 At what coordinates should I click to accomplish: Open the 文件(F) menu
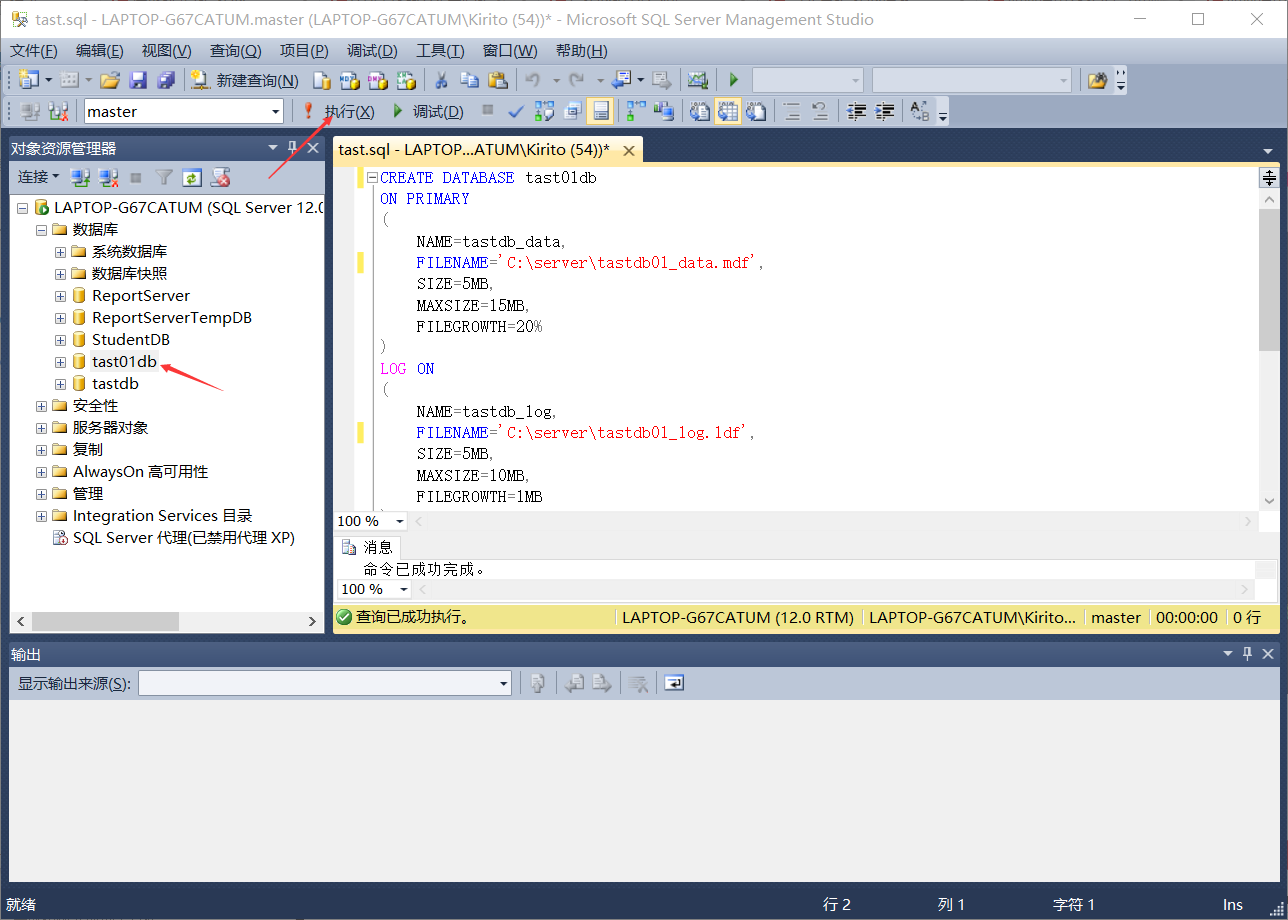(34, 51)
